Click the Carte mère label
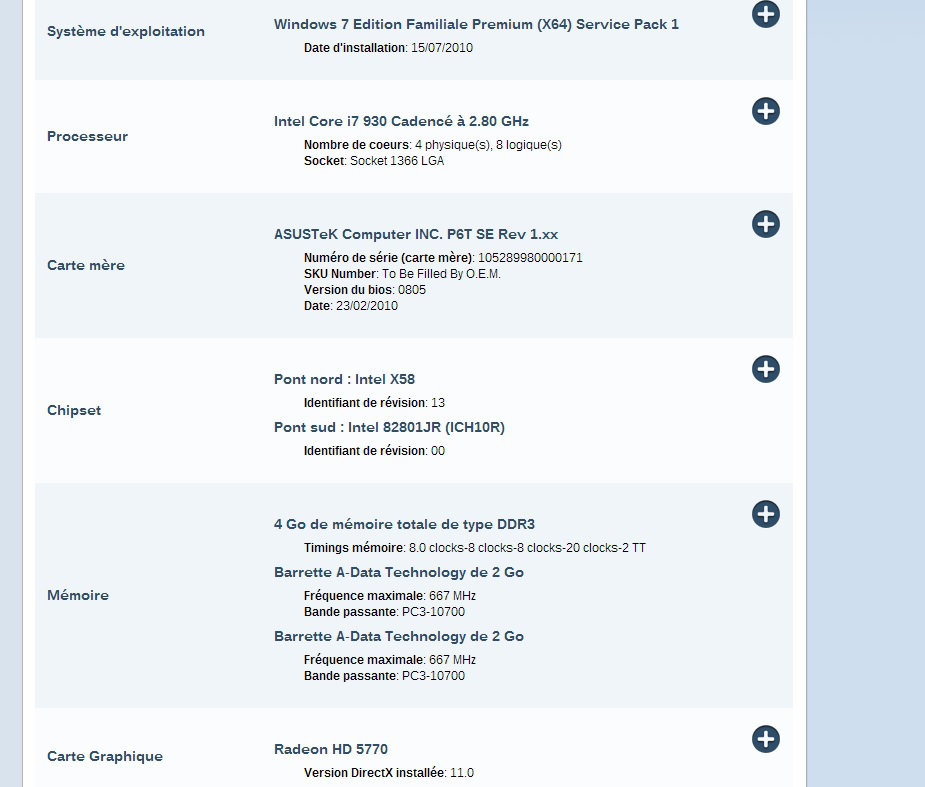 click(86, 265)
